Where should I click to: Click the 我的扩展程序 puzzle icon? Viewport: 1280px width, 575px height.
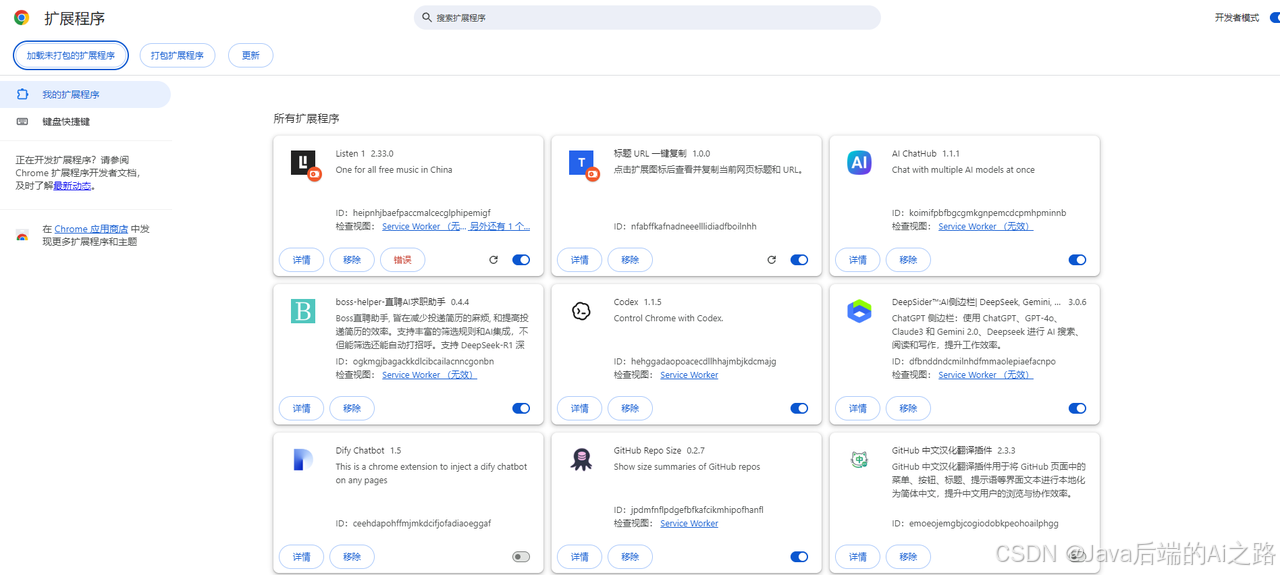coord(22,94)
